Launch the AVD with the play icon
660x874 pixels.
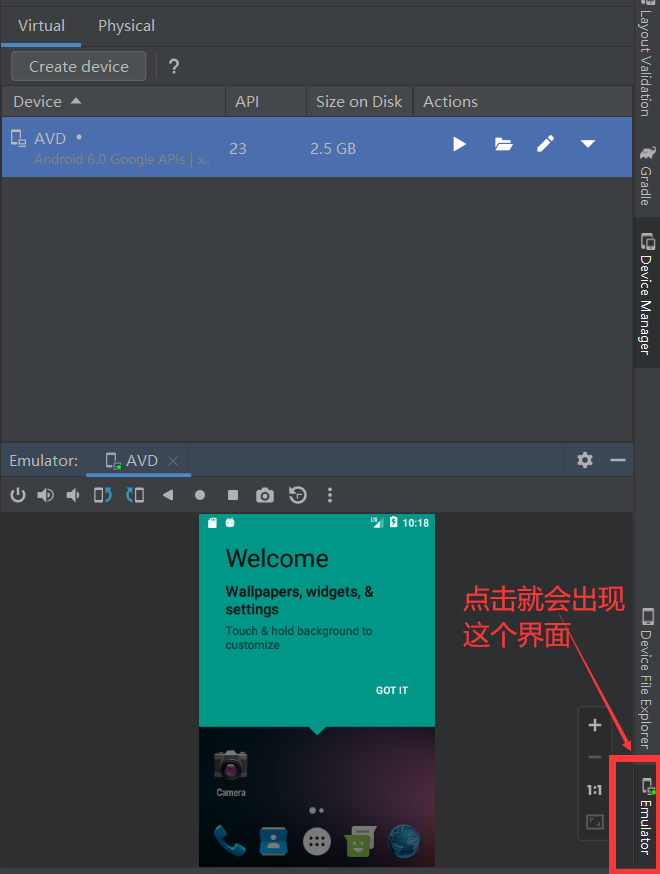tap(459, 144)
